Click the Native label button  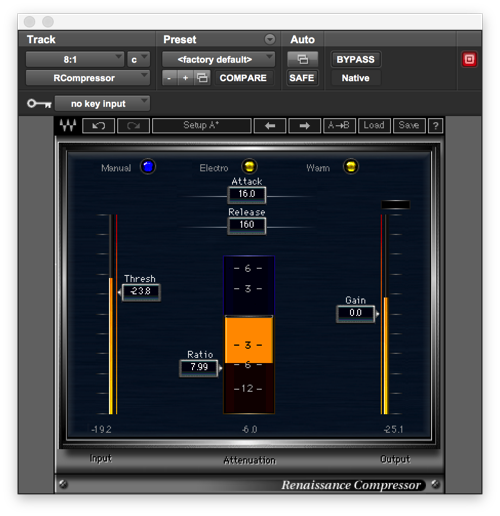tap(355, 78)
